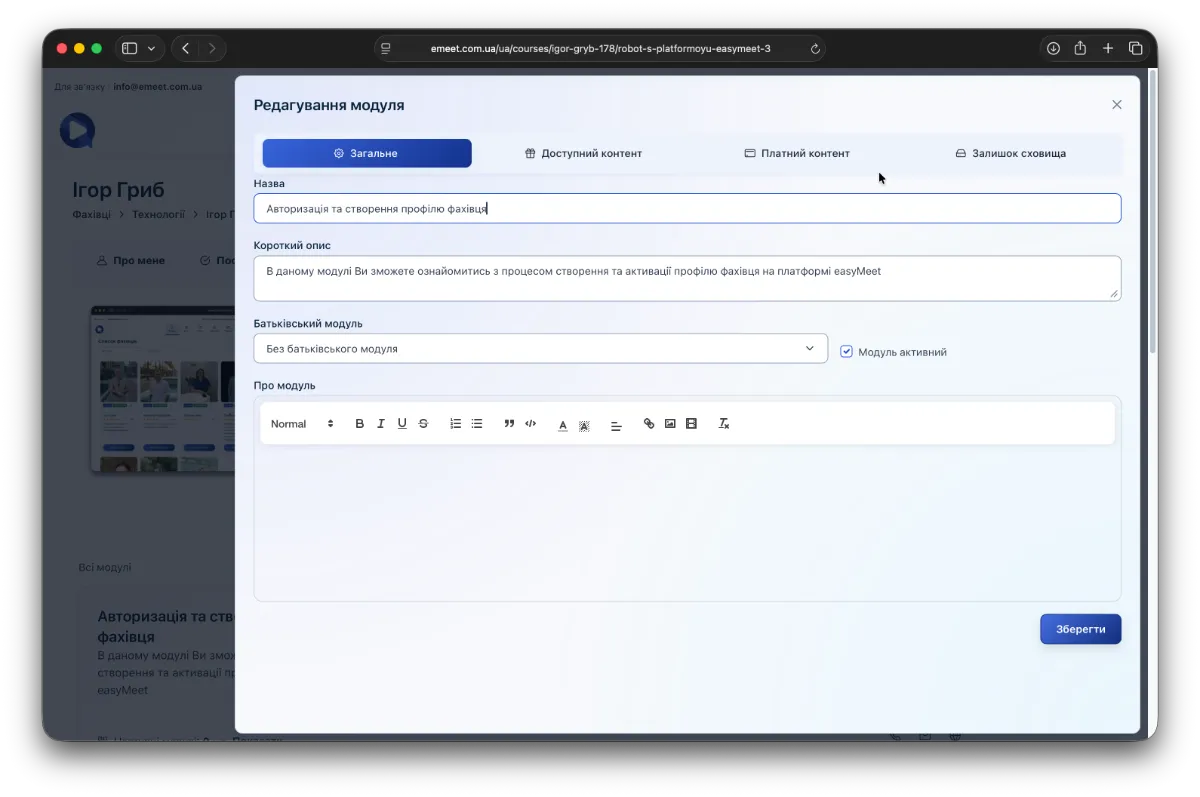This screenshot has height=797, width=1200.
Task: Insert an image into the editor
Action: [670, 424]
